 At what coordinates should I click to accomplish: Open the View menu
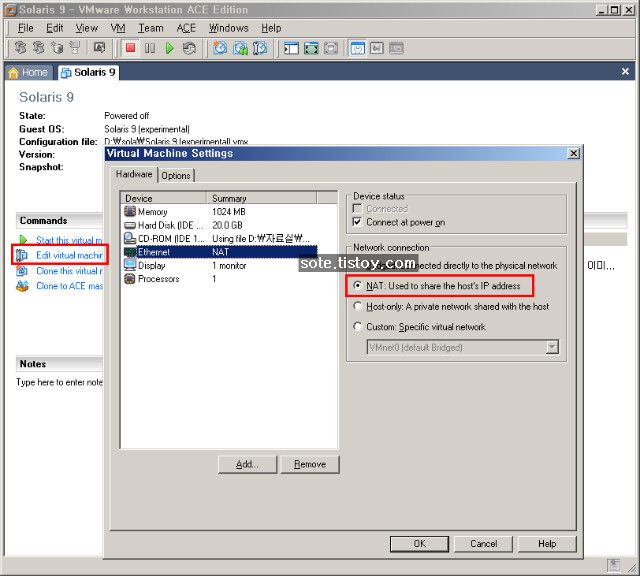pos(87,28)
